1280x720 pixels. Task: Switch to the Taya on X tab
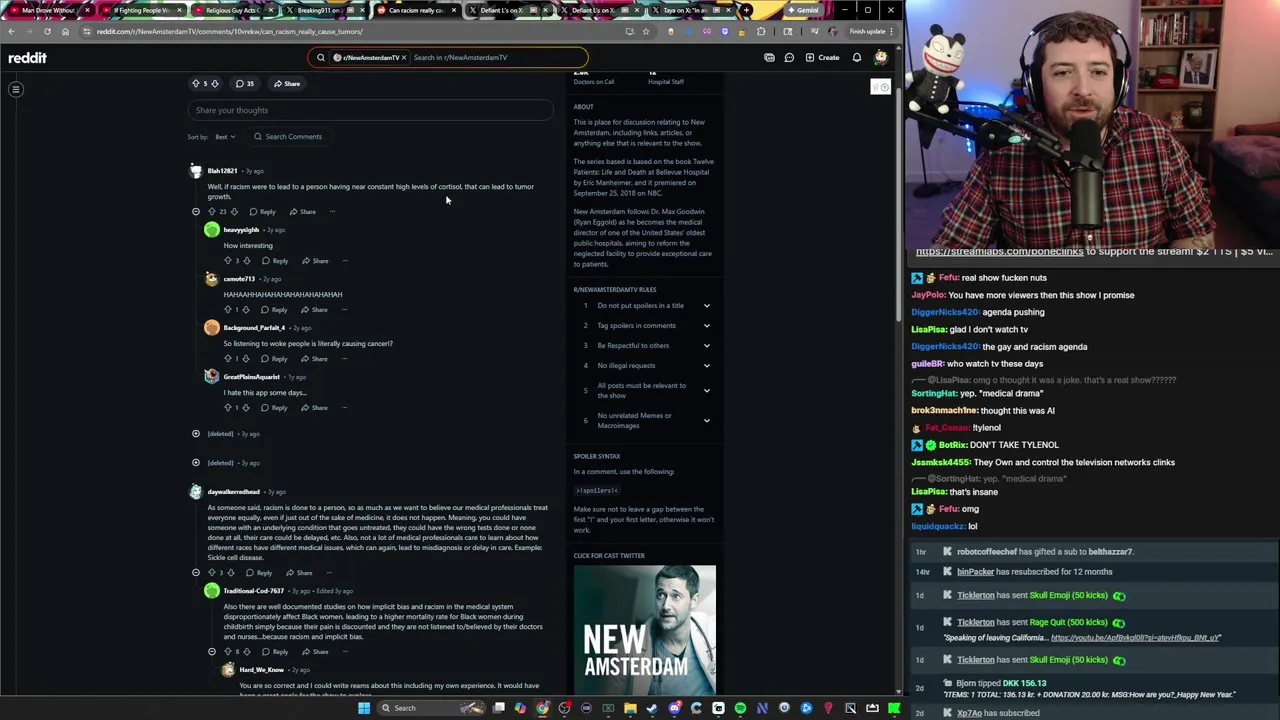pos(691,10)
